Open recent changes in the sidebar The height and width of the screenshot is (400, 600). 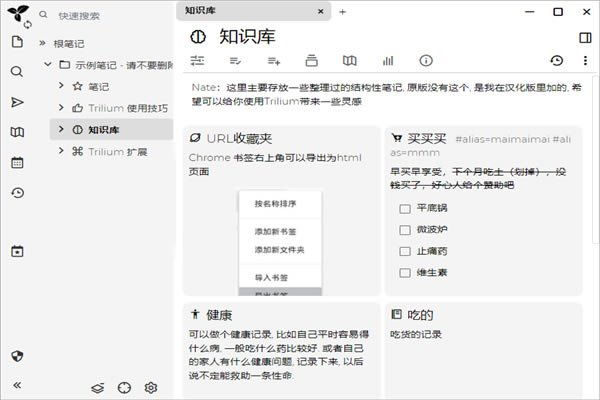[x=17, y=193]
